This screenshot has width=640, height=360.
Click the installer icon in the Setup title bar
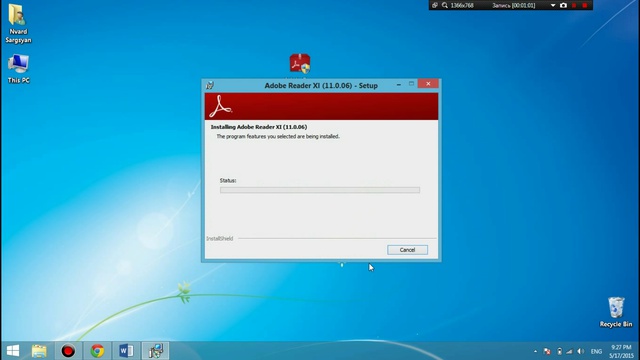[x=210, y=85]
